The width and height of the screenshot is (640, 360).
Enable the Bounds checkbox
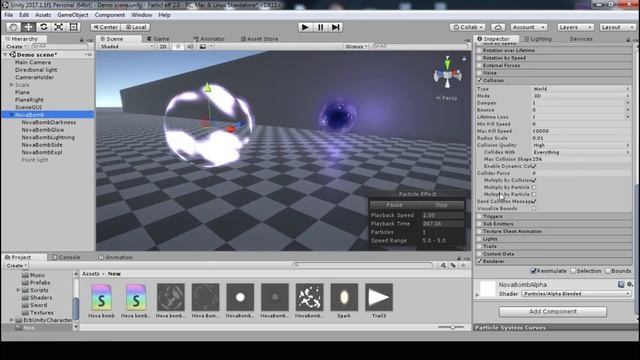pos(608,271)
